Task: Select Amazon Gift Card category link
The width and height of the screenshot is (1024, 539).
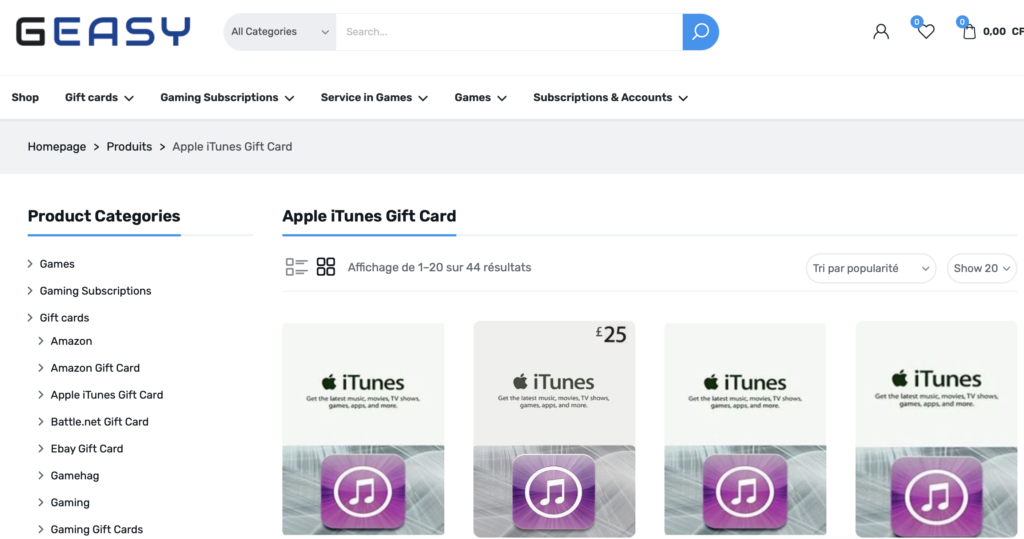Action: [95, 368]
